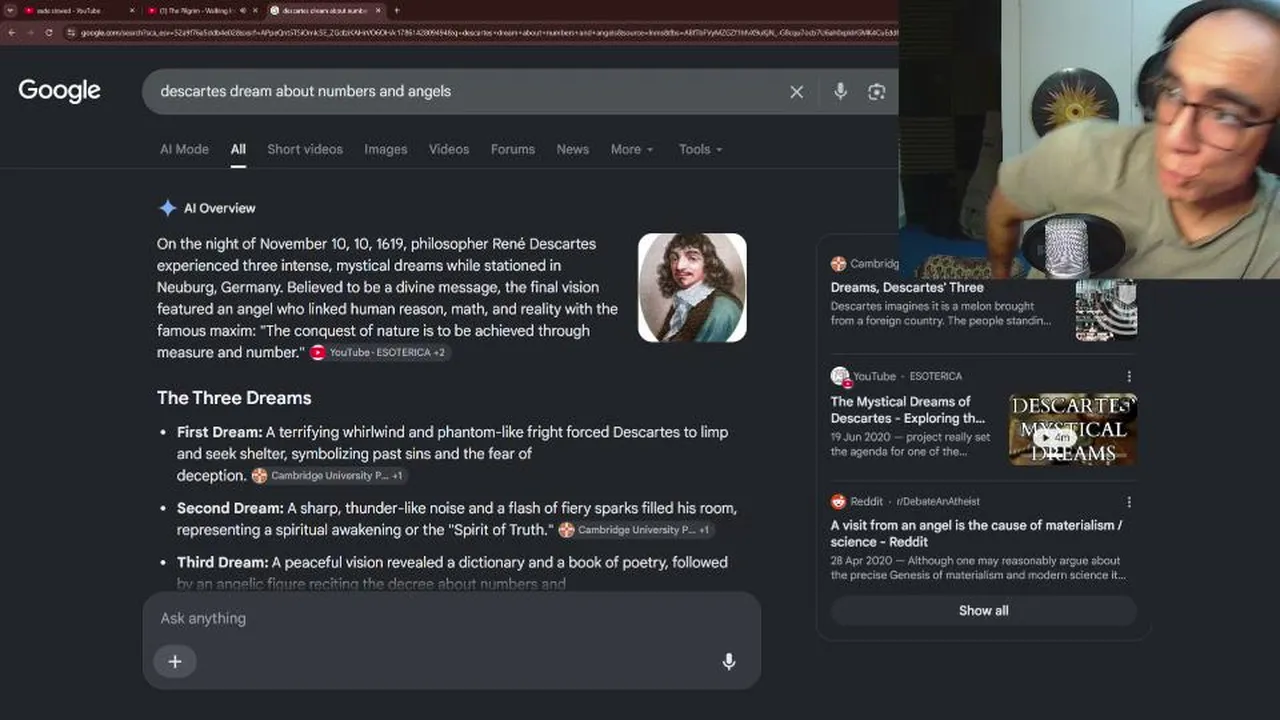Viewport: 1280px width, 720px height.
Task: Click the ESOTERICA channel avatar icon
Action: coord(840,377)
